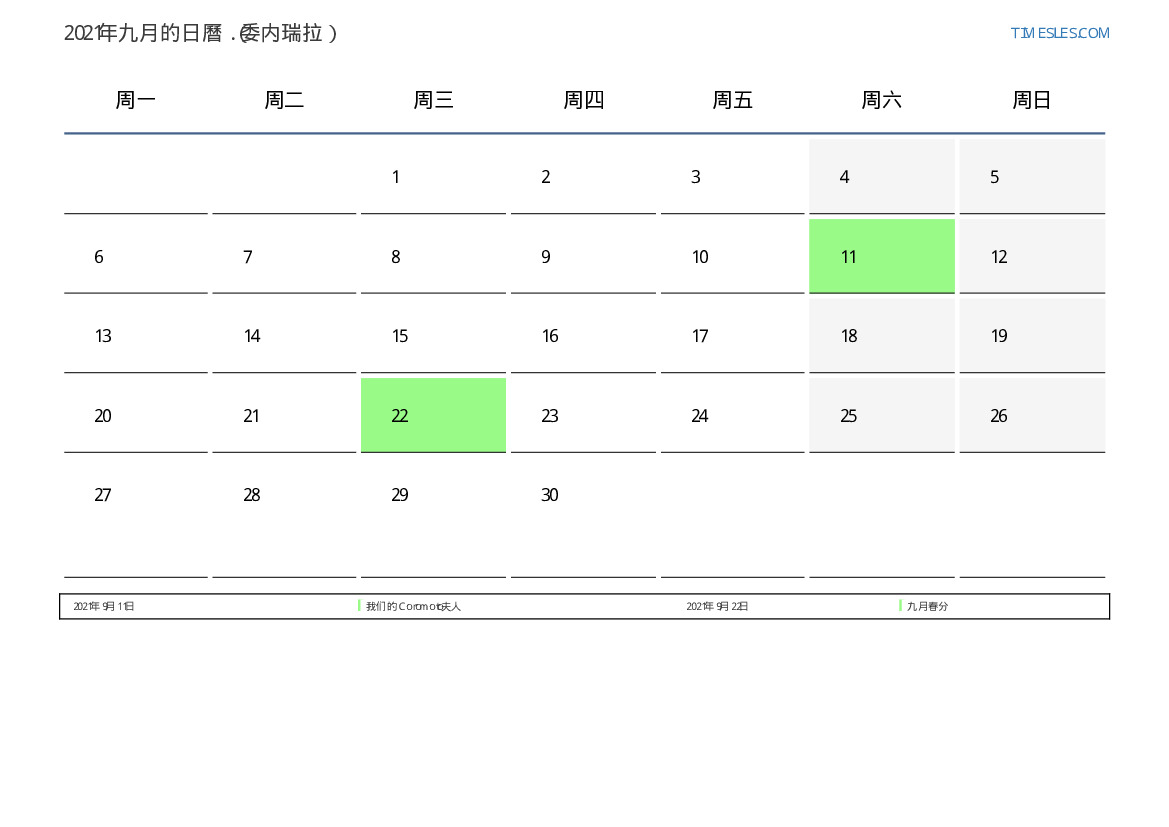Select date 10 in the calendar

pyautogui.click(x=732, y=257)
